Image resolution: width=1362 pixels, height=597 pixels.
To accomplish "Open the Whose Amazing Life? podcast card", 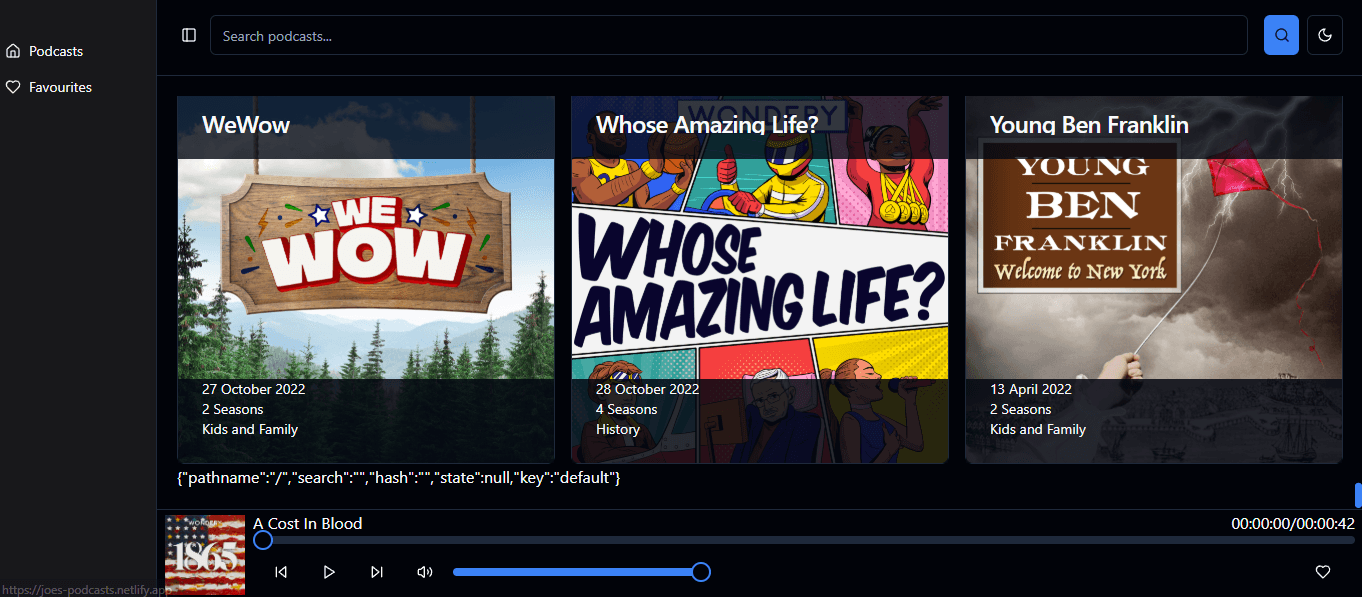I will click(759, 279).
